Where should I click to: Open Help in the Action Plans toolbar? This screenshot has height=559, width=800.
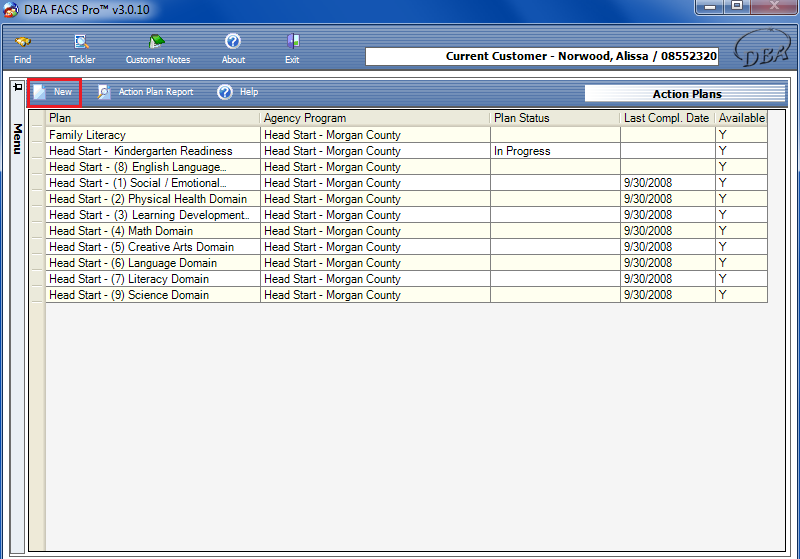pyautogui.click(x=238, y=92)
